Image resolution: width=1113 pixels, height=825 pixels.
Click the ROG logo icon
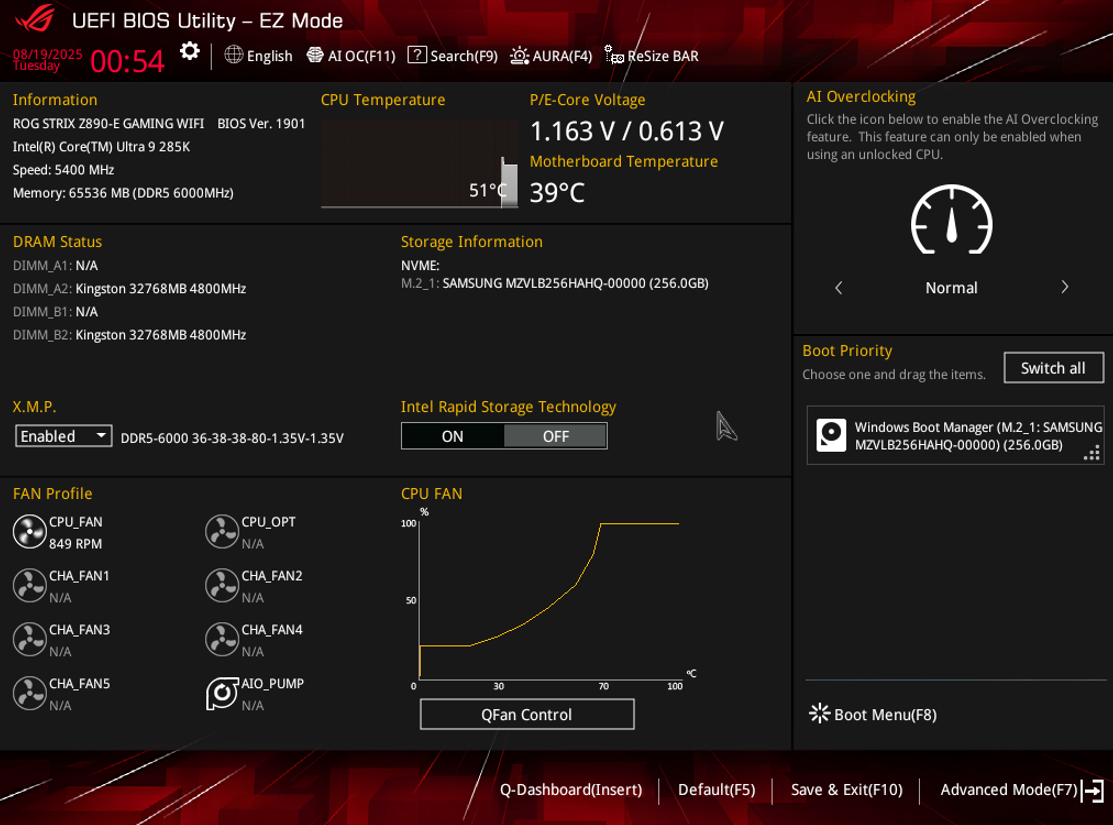34,18
